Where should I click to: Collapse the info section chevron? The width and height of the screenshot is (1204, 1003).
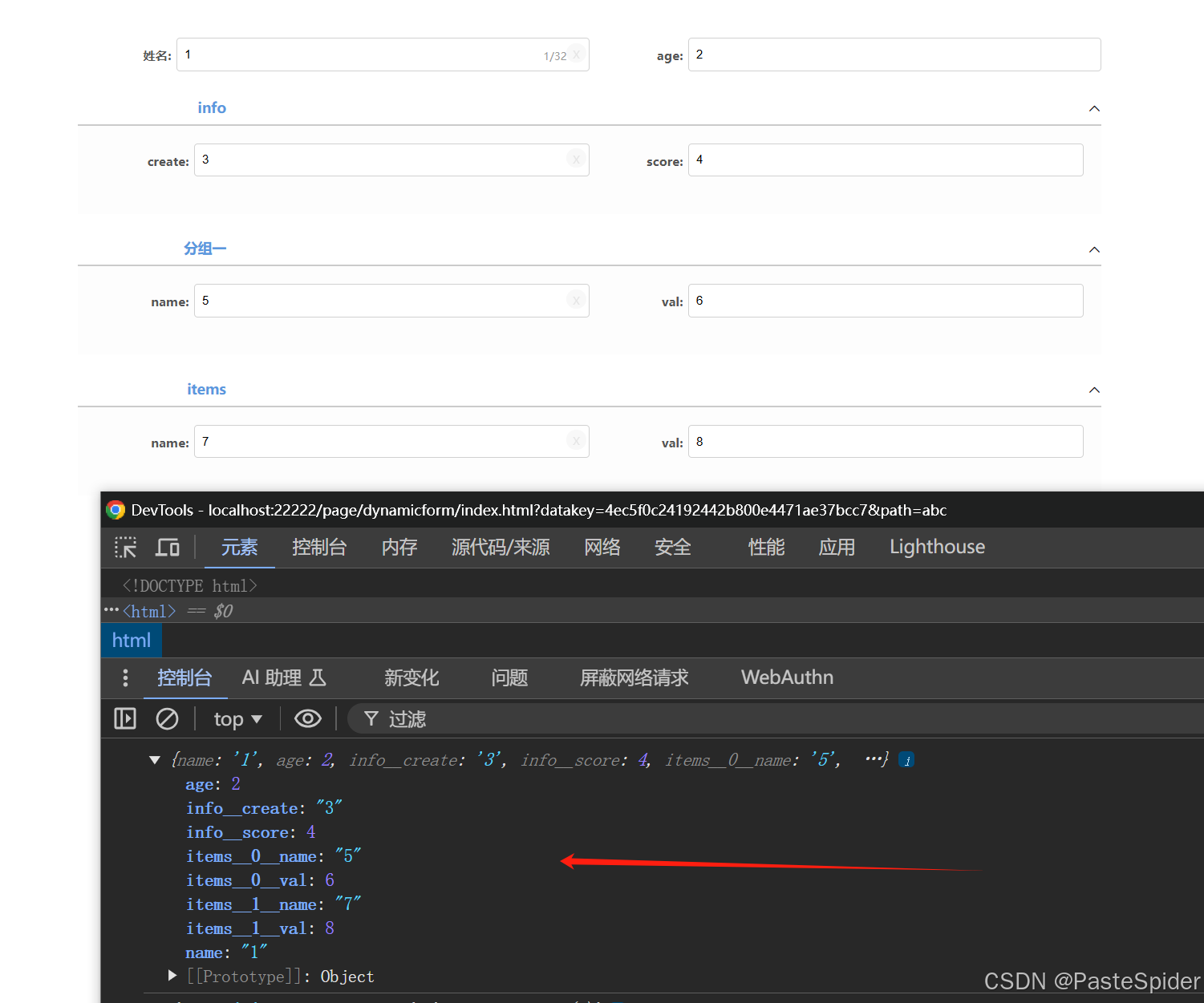[1094, 108]
